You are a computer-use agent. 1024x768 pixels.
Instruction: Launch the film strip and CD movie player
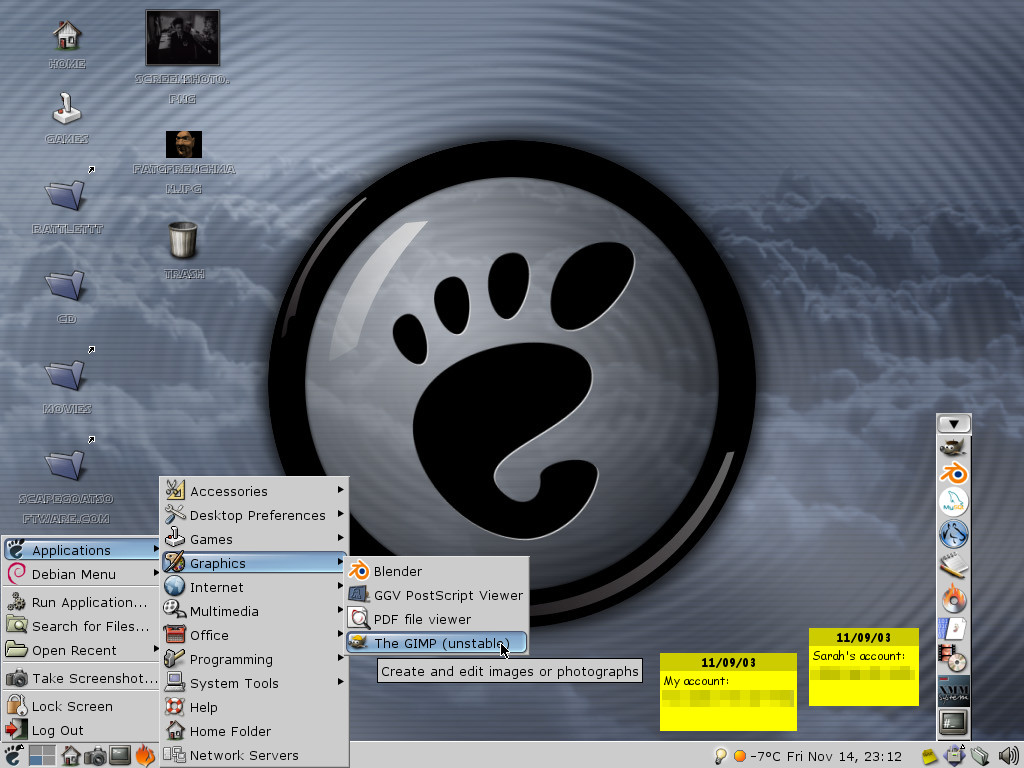(953, 658)
